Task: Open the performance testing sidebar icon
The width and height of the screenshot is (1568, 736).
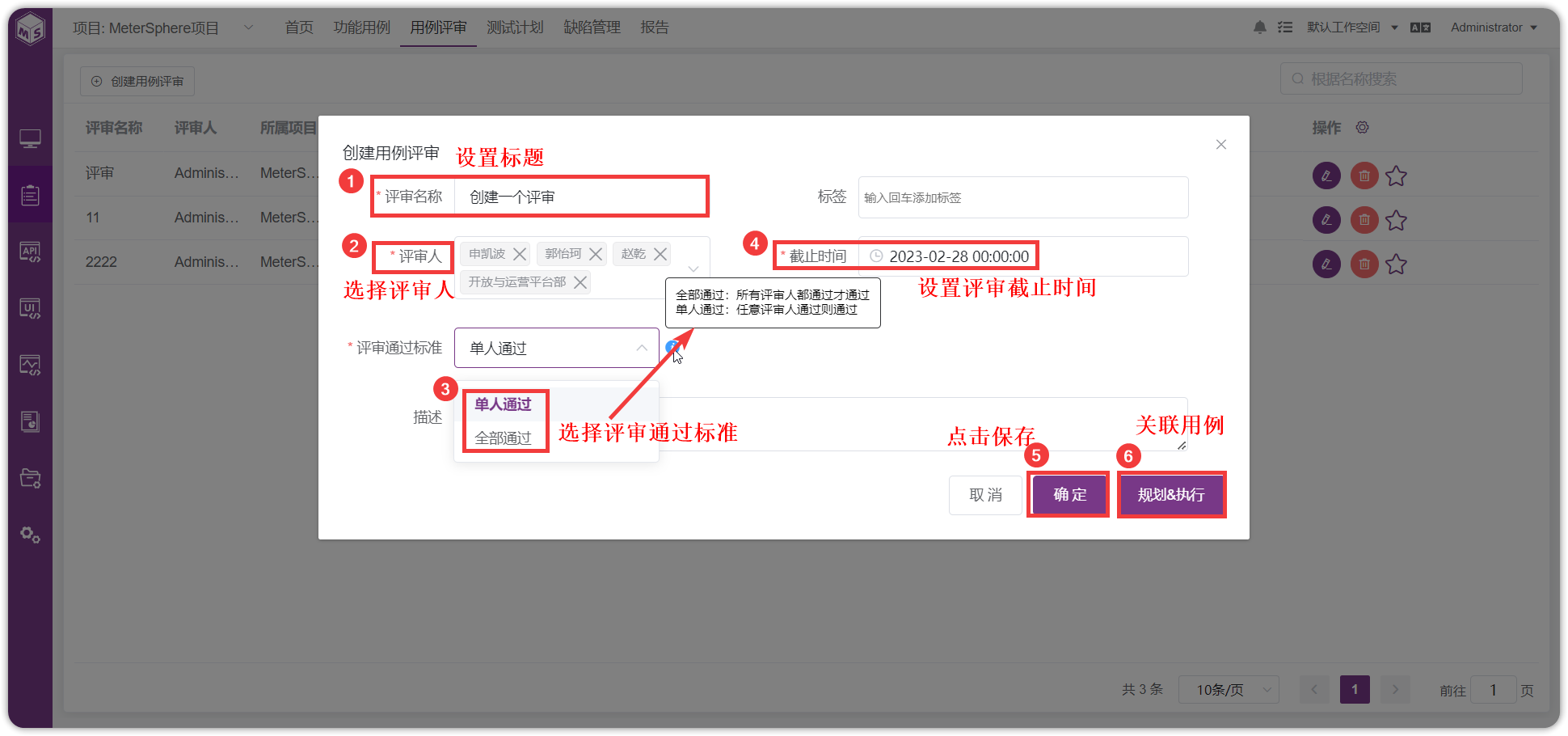Action: (x=31, y=365)
